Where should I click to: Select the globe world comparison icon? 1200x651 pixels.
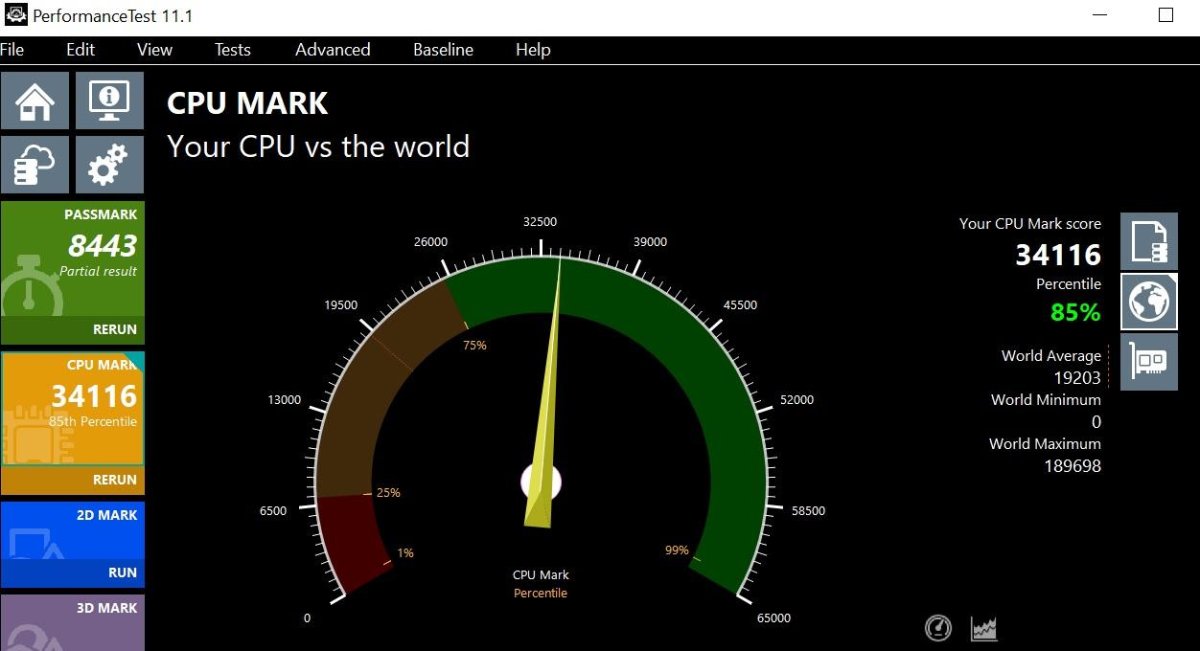pyautogui.click(x=1149, y=302)
